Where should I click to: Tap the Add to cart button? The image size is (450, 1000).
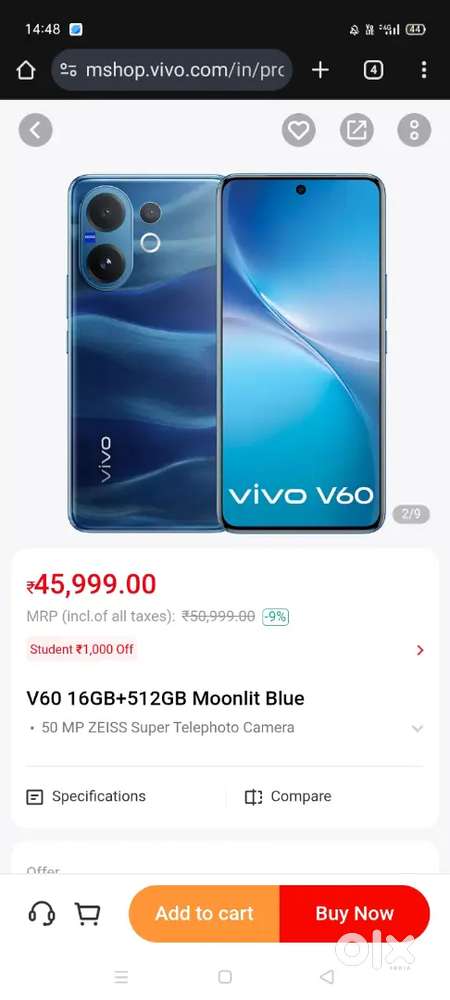204,914
